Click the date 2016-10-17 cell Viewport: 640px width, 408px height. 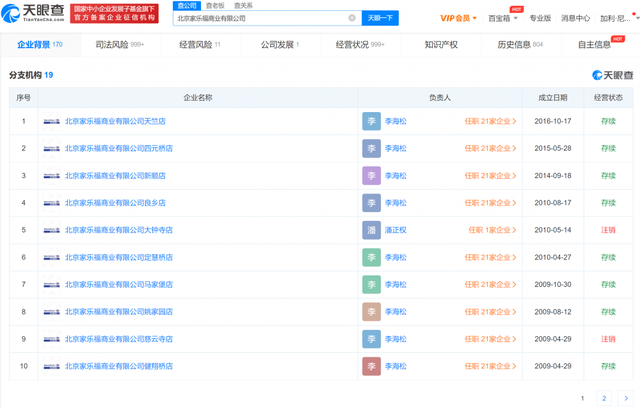pyautogui.click(x=553, y=121)
